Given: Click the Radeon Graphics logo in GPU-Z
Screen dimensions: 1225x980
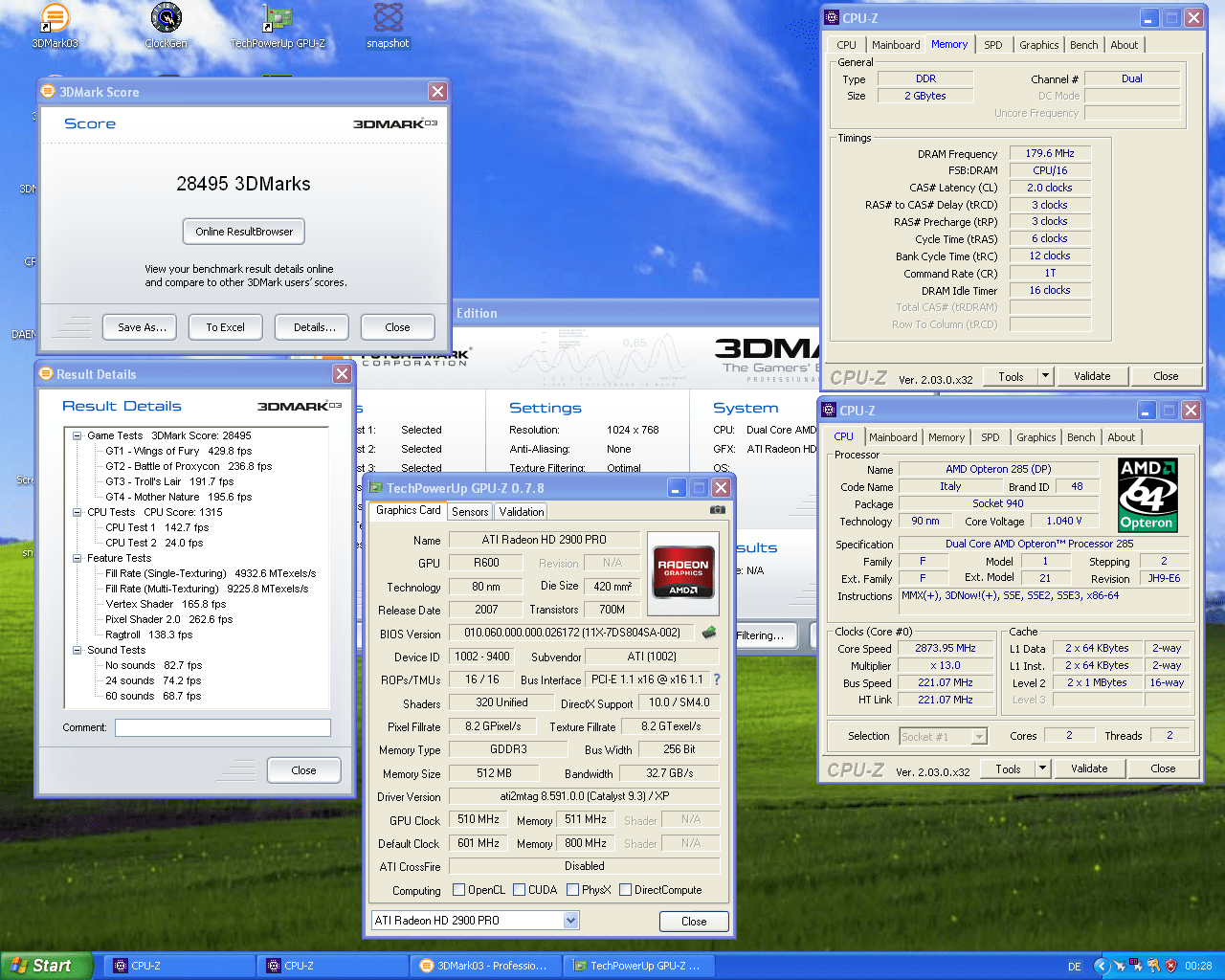Looking at the screenshot, I should click(683, 573).
